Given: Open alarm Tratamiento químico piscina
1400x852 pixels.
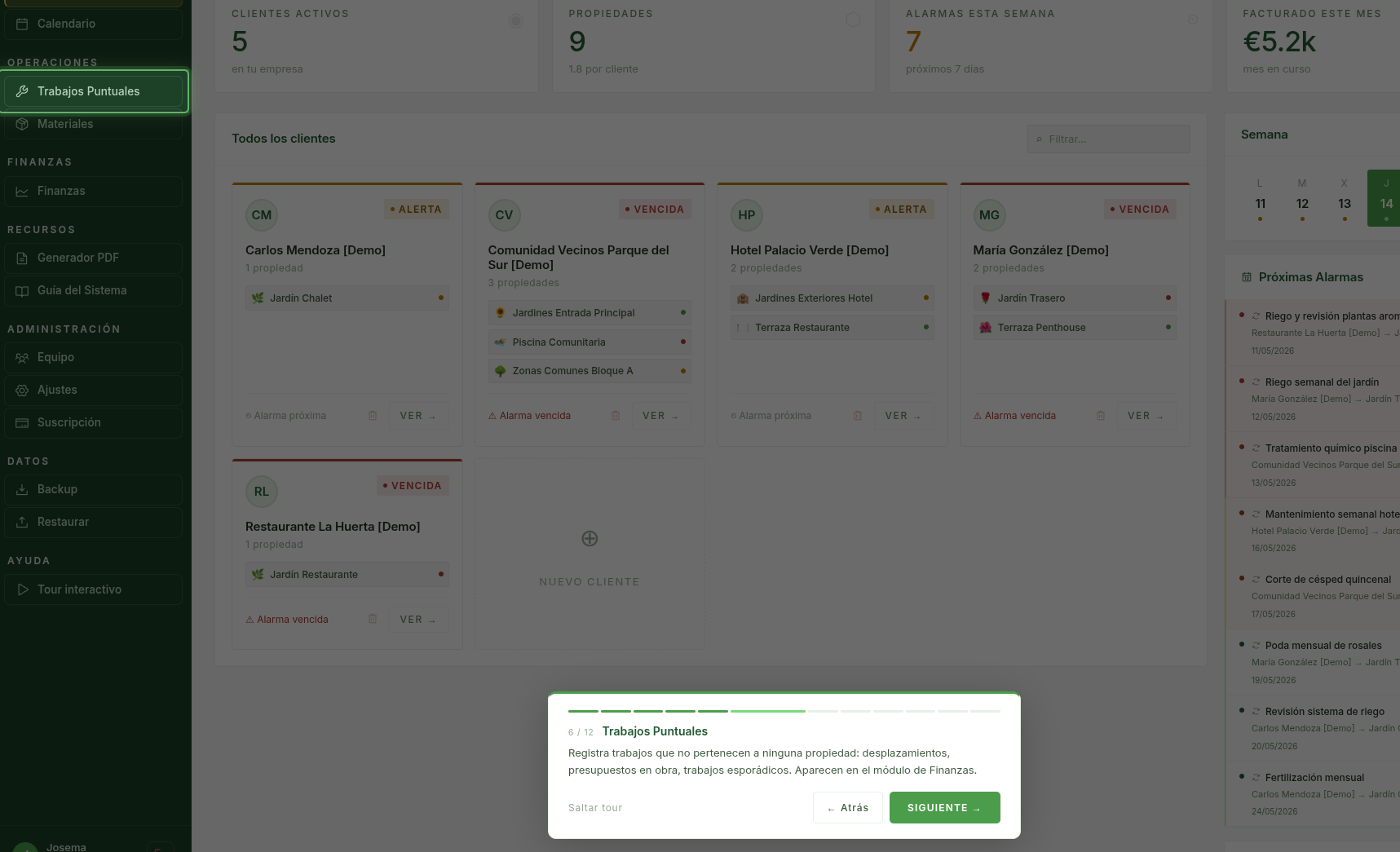Looking at the screenshot, I should pyautogui.click(x=1313, y=465).
